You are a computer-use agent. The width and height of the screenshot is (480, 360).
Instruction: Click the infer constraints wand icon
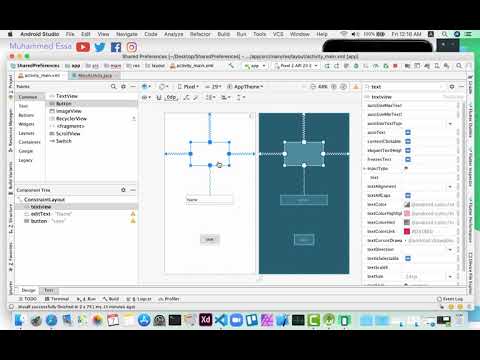[196, 97]
